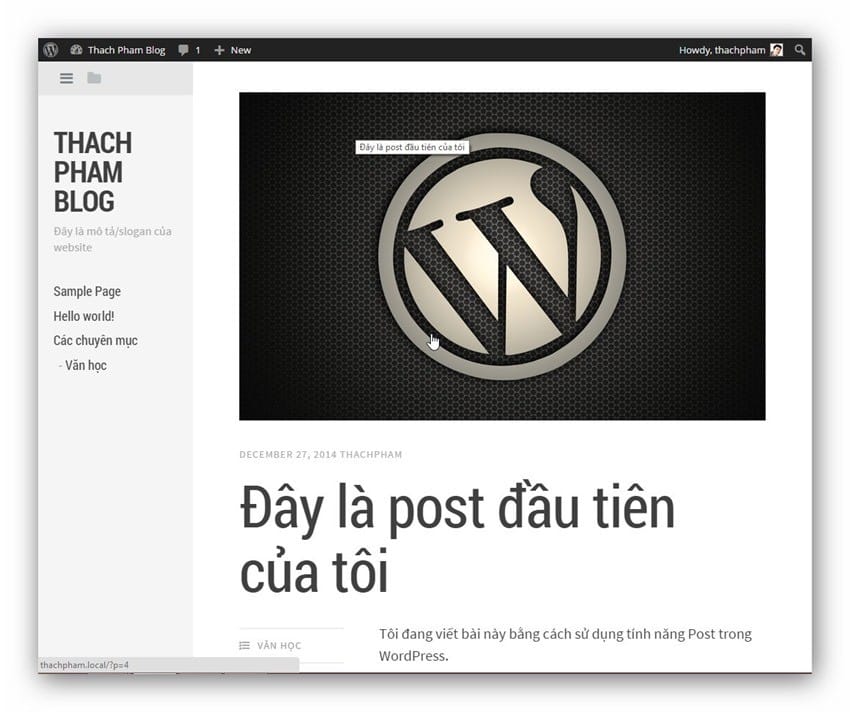Viewport: 850px width, 712px height.
Task: Open the folder widgets icon in sidebar
Action: point(94,78)
